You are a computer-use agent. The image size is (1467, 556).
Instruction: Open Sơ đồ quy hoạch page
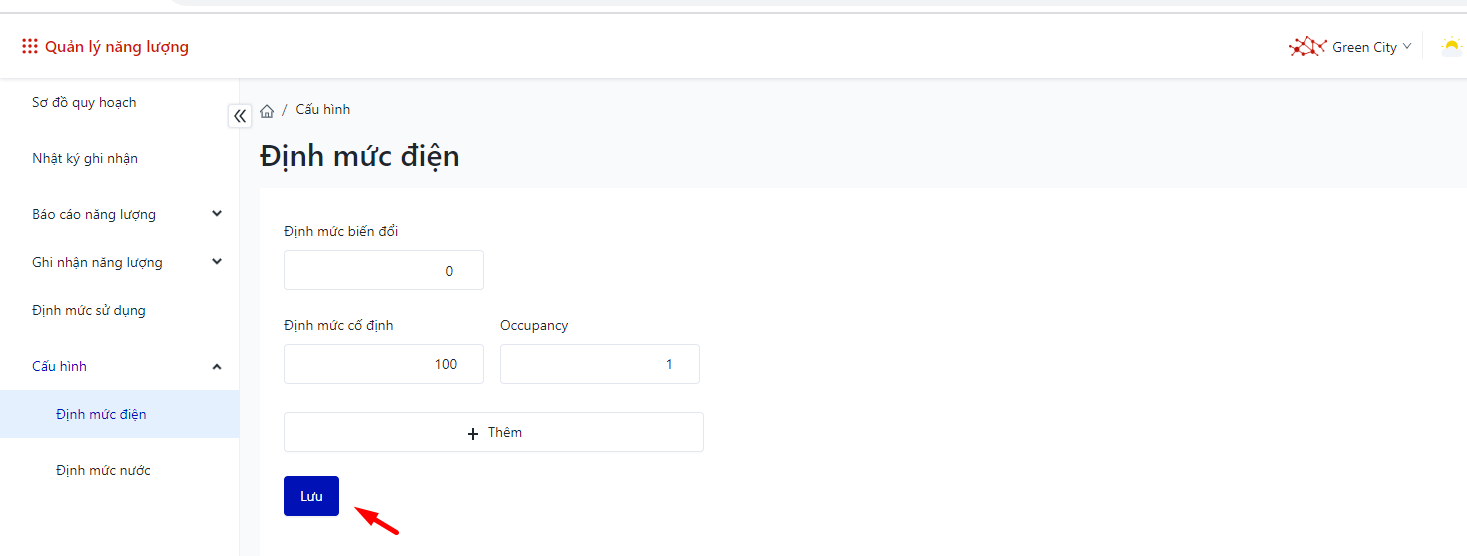84,102
